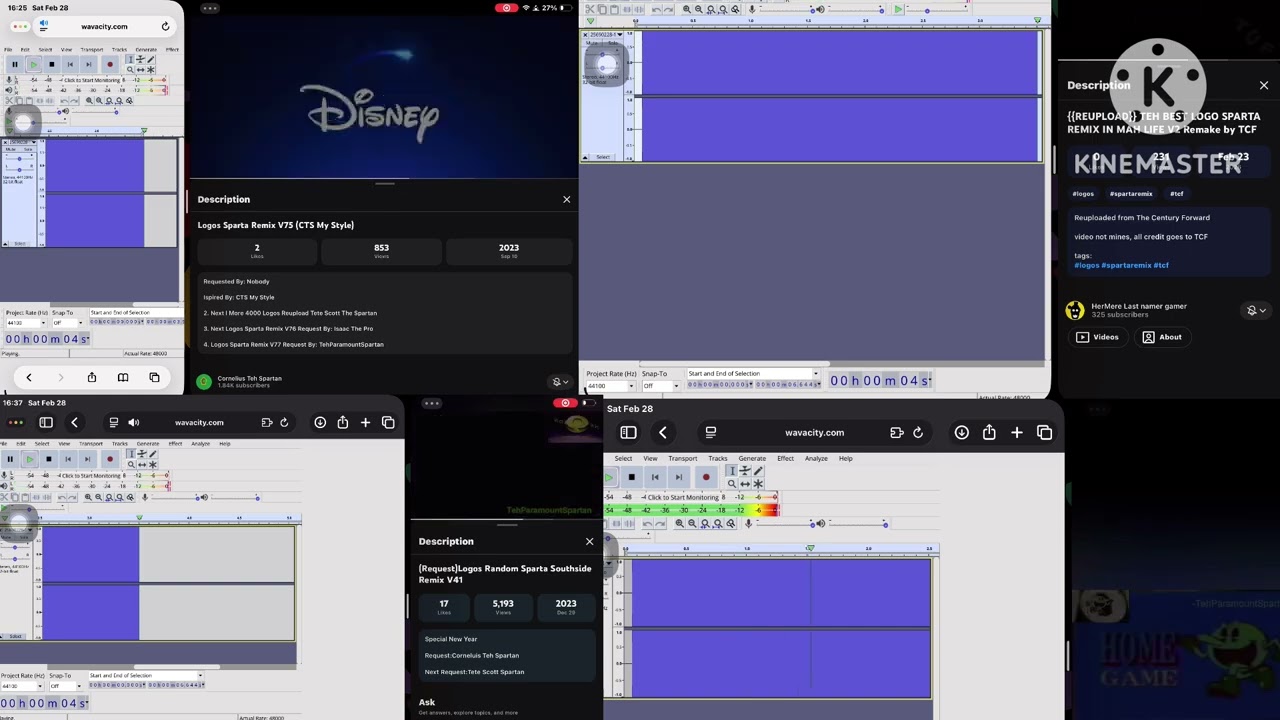Click the wavacity.com address bar in bottom-right browser
This screenshot has width=1280, height=720.
tap(815, 433)
